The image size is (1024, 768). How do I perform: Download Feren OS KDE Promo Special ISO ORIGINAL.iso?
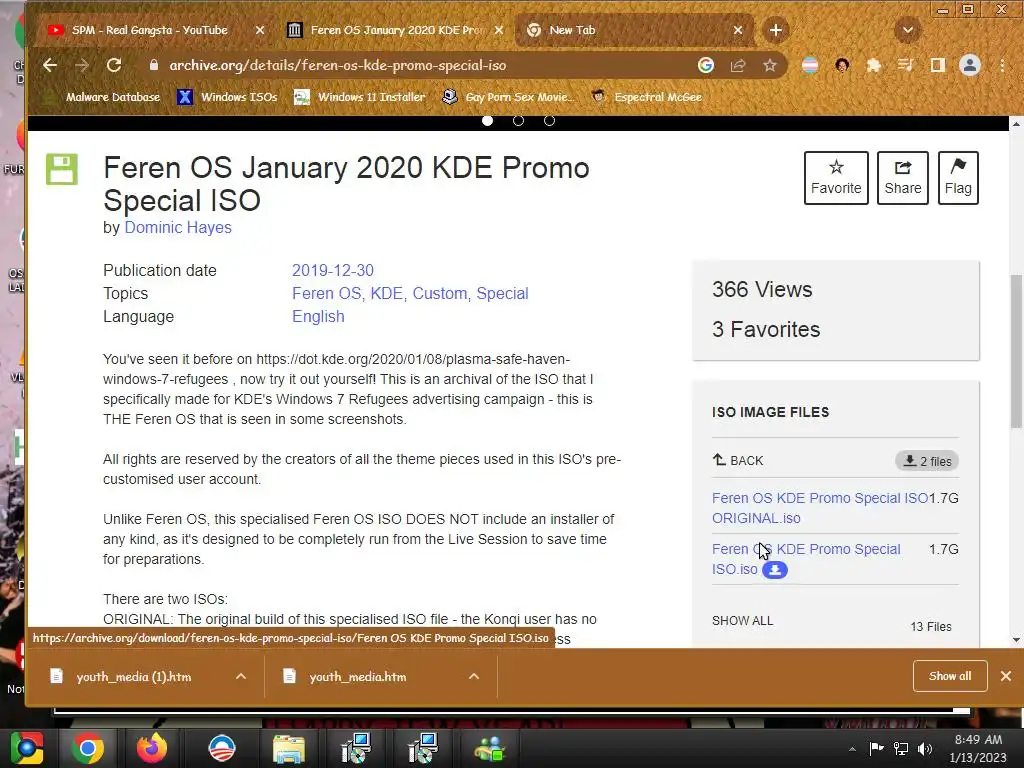[x=820, y=508]
